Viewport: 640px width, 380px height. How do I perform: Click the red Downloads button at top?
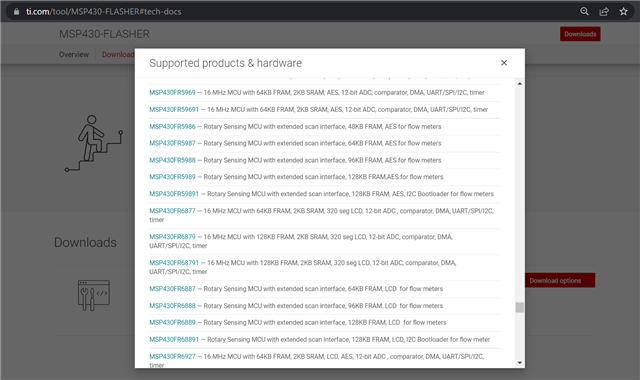[580, 34]
